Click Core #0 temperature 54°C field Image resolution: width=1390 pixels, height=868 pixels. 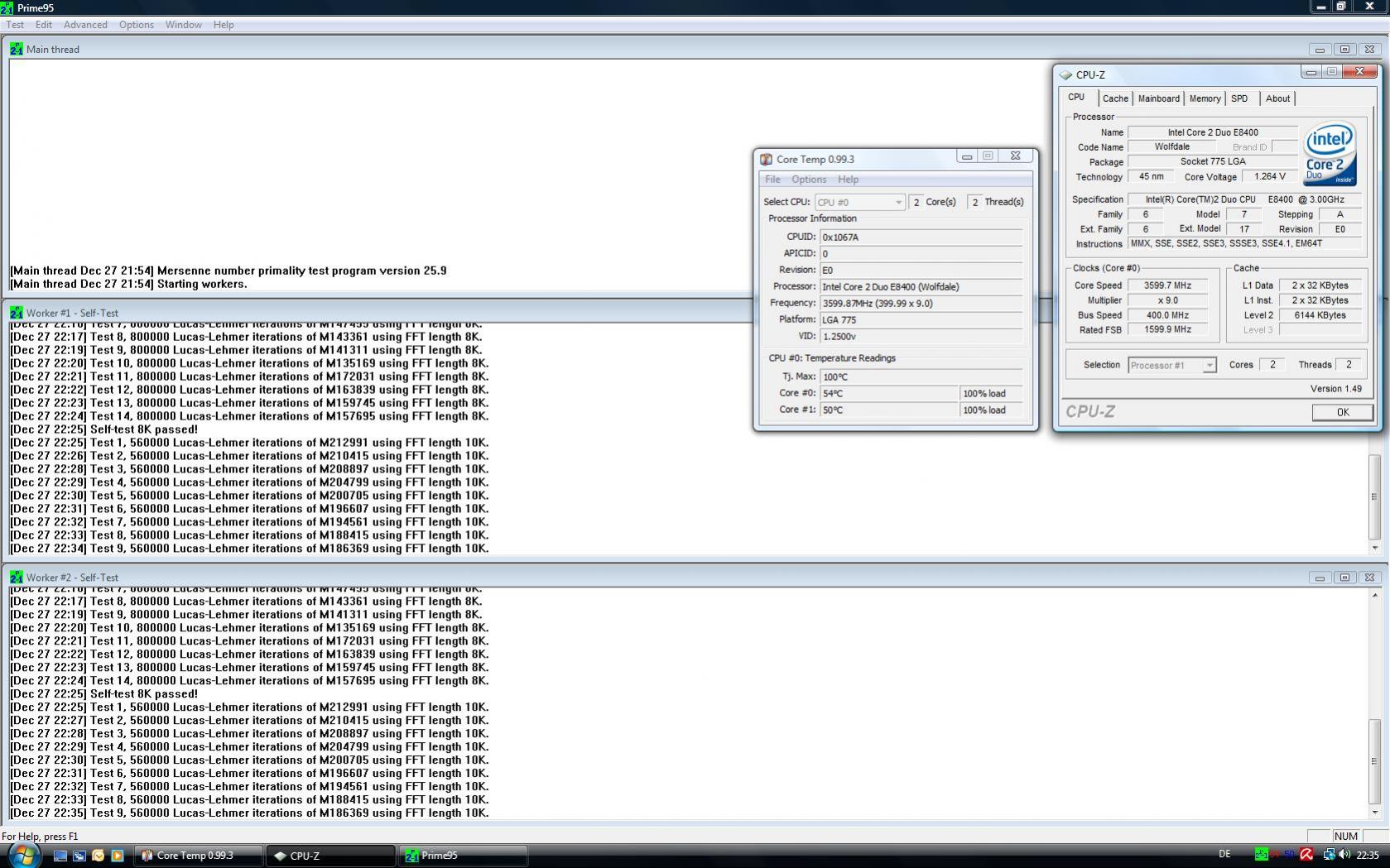(889, 393)
